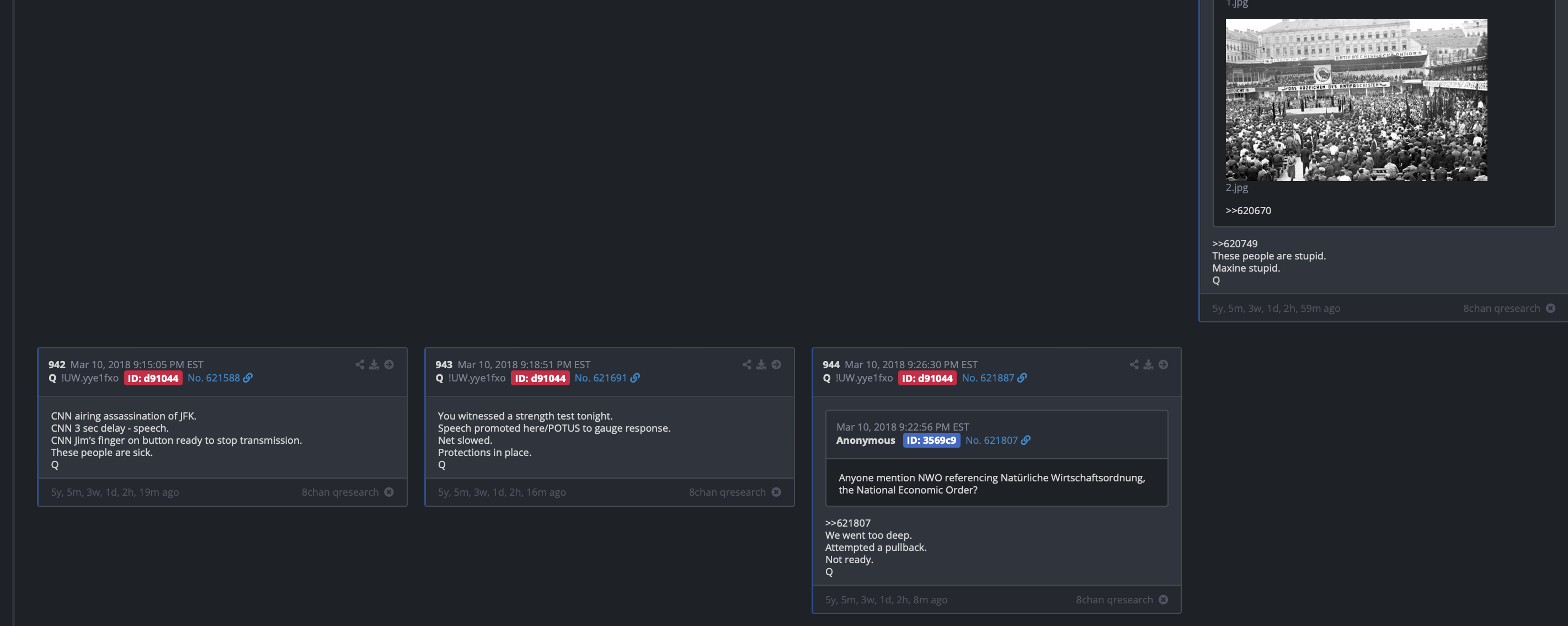Open post link No. 621887
This screenshot has width=1568, height=626.
tap(988, 378)
